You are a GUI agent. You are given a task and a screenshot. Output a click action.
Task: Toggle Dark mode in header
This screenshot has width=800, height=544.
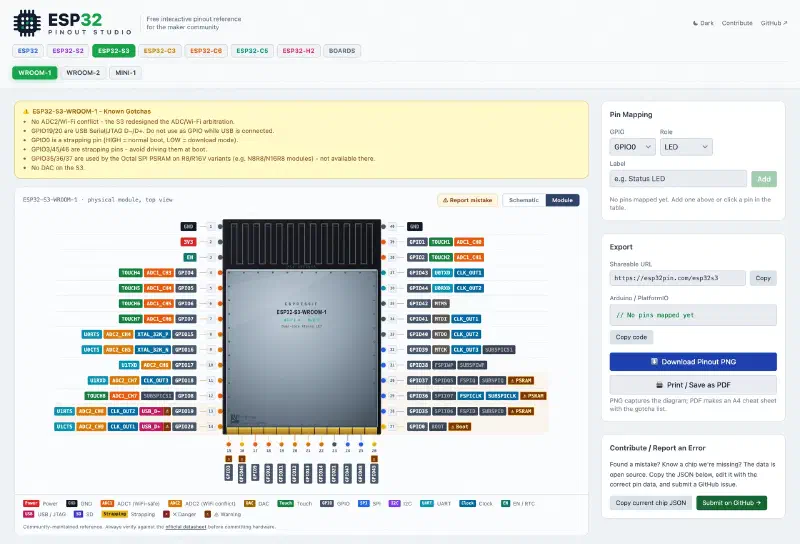[703, 23]
